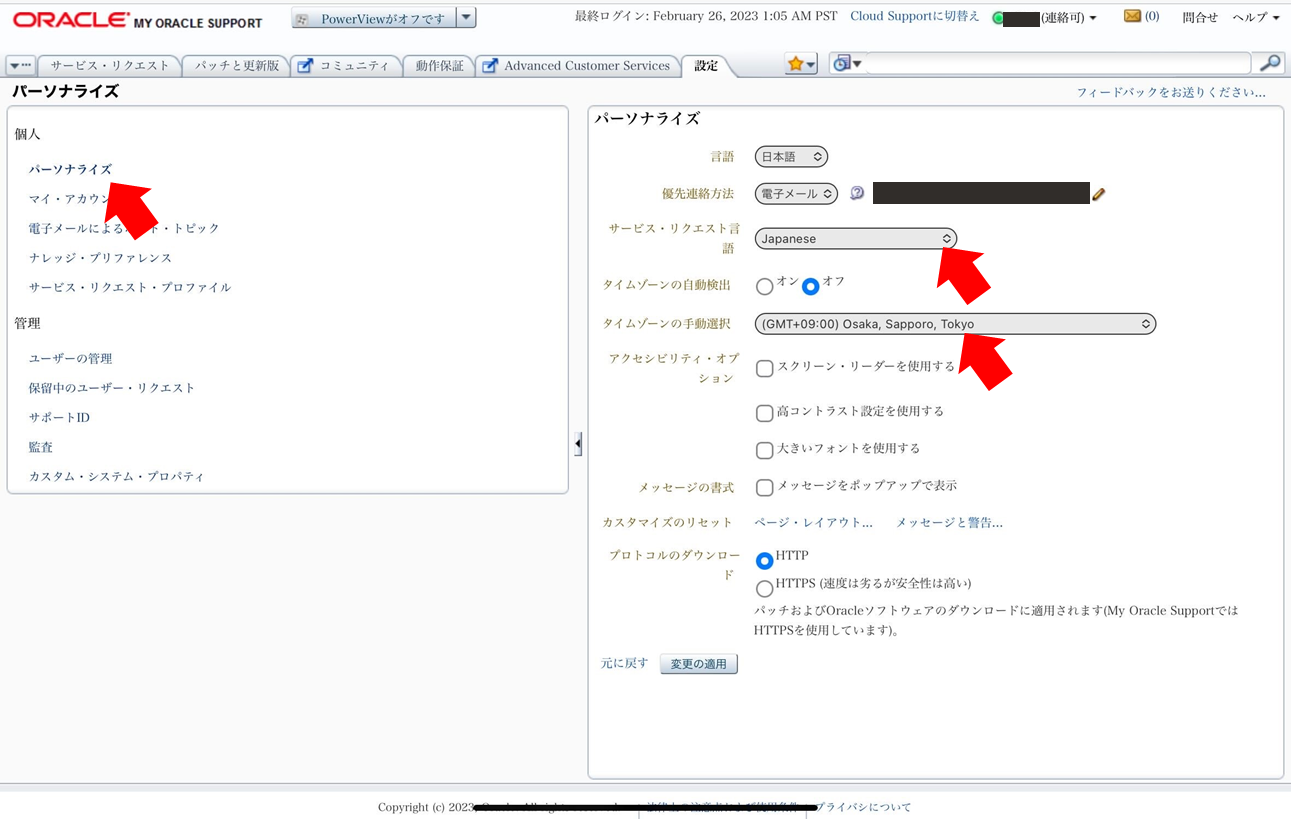The width and height of the screenshot is (1291, 819).
Task: Open the サービス・リクエスト言語 Japanese dropdown
Action: point(856,239)
